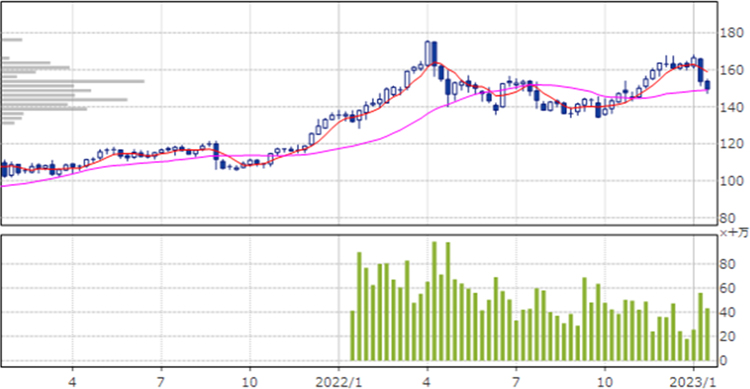This screenshot has height=389, width=750.
Task: Click the first 4 month label on time axis
Action: click(x=73, y=382)
